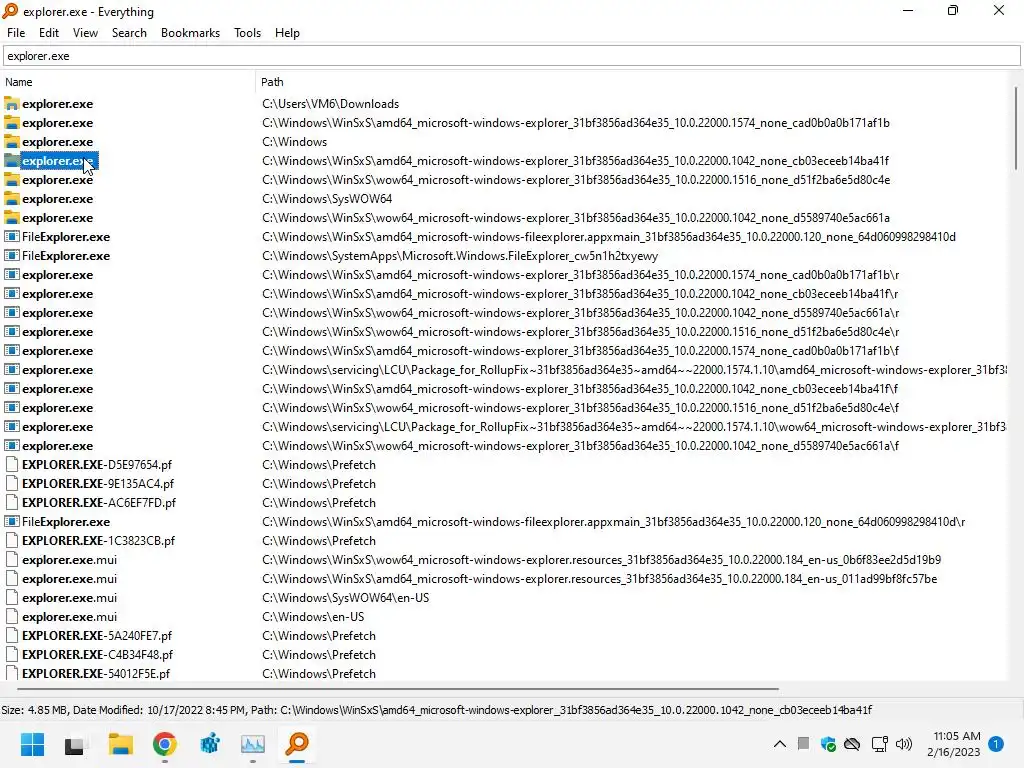This screenshot has height=768, width=1024.
Task: Click the horizontal scrollbar below results
Action: pos(398,688)
